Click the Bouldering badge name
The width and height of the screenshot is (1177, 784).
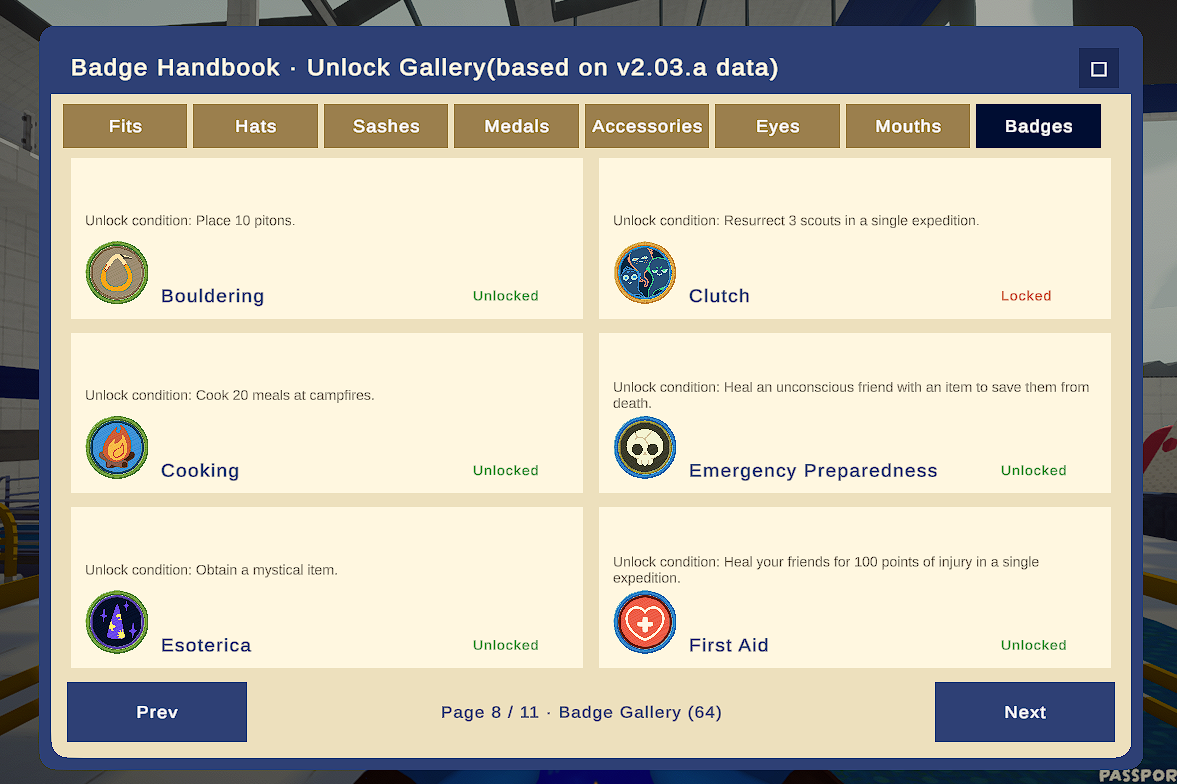(x=212, y=296)
